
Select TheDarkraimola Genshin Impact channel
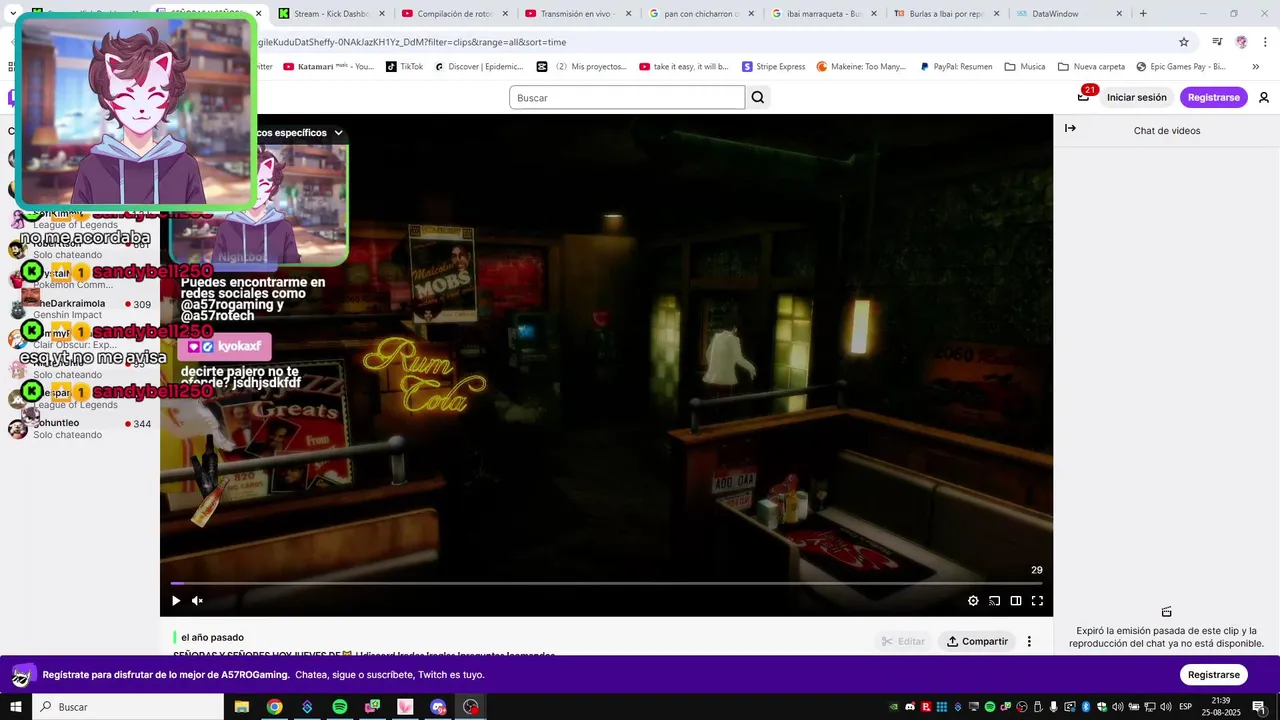point(82,309)
